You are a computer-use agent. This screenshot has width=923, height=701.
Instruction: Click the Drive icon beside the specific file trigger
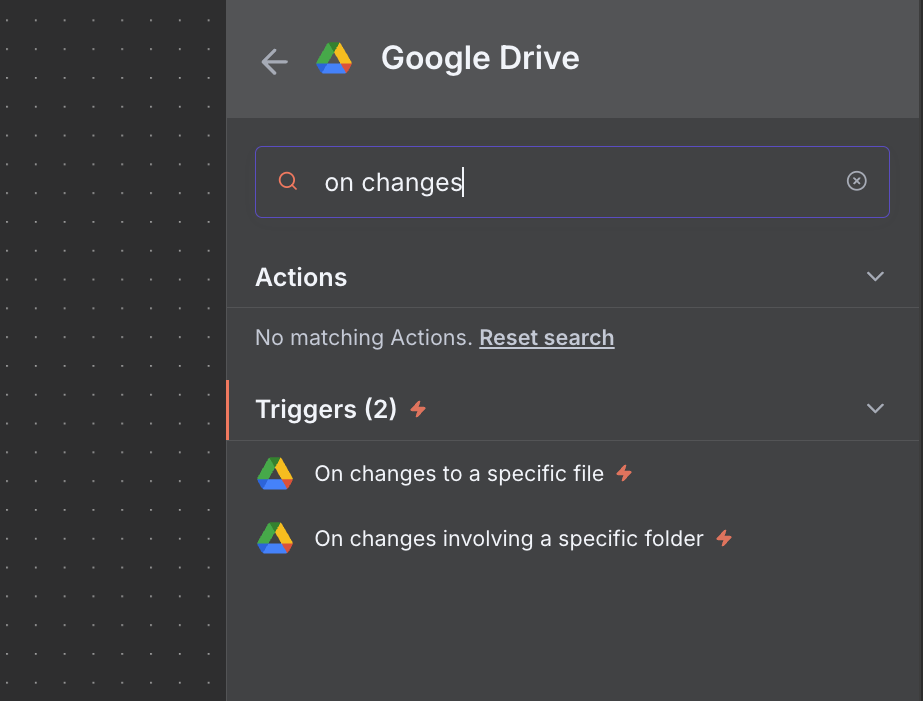pyautogui.click(x=275, y=474)
